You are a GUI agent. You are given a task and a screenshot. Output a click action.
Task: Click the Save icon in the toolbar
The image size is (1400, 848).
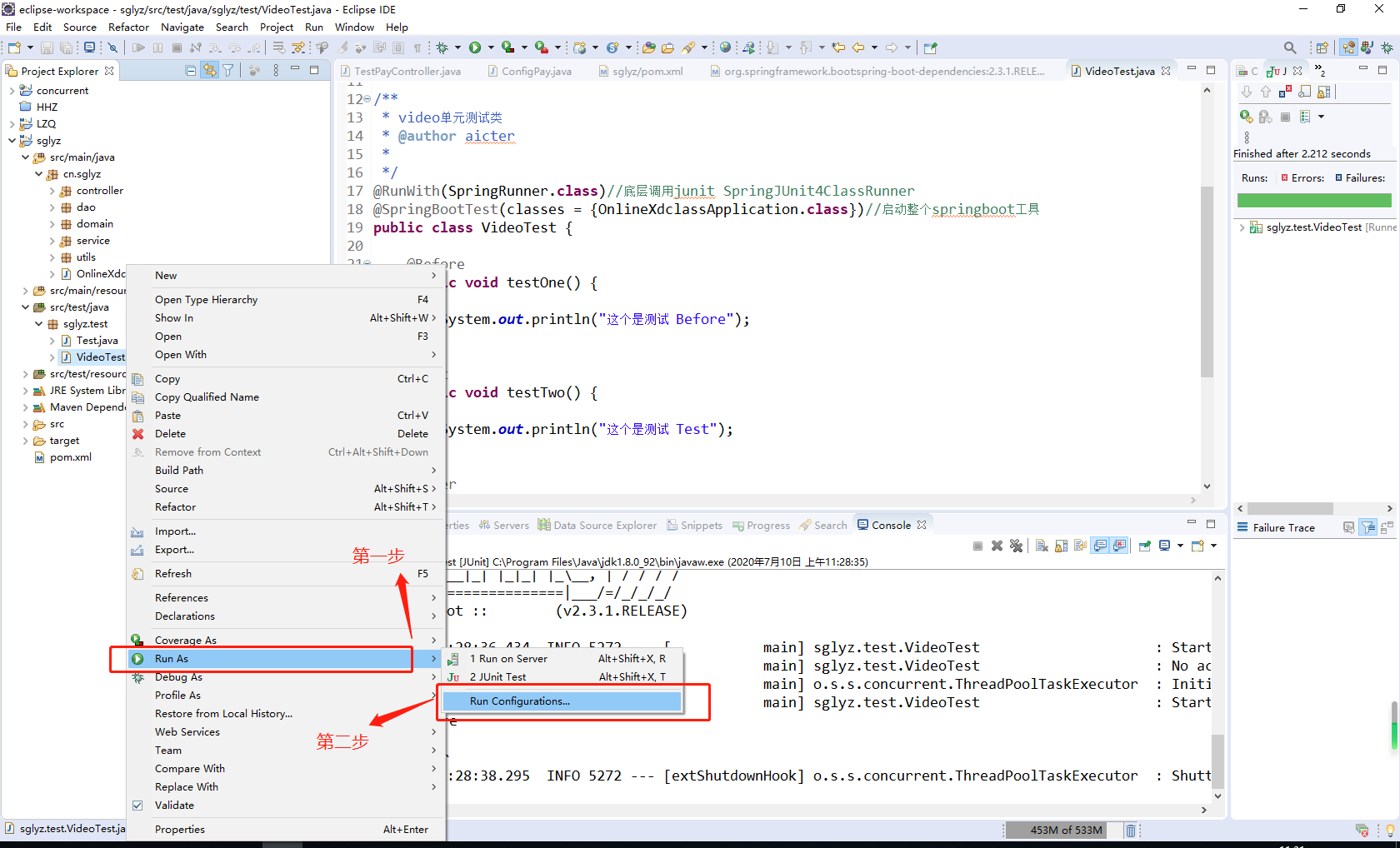[x=47, y=47]
